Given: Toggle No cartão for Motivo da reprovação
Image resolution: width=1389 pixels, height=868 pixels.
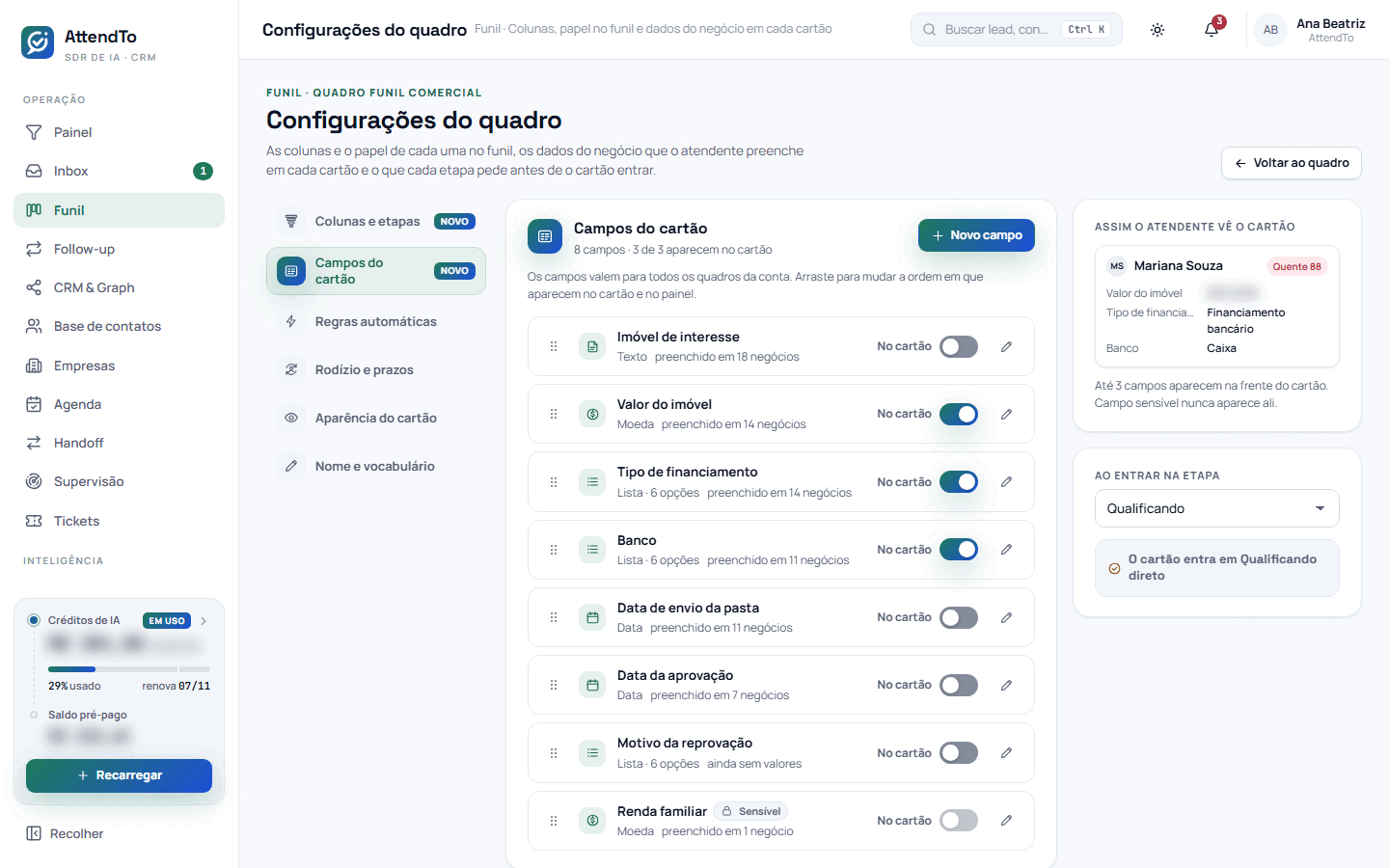Looking at the screenshot, I should [959, 753].
